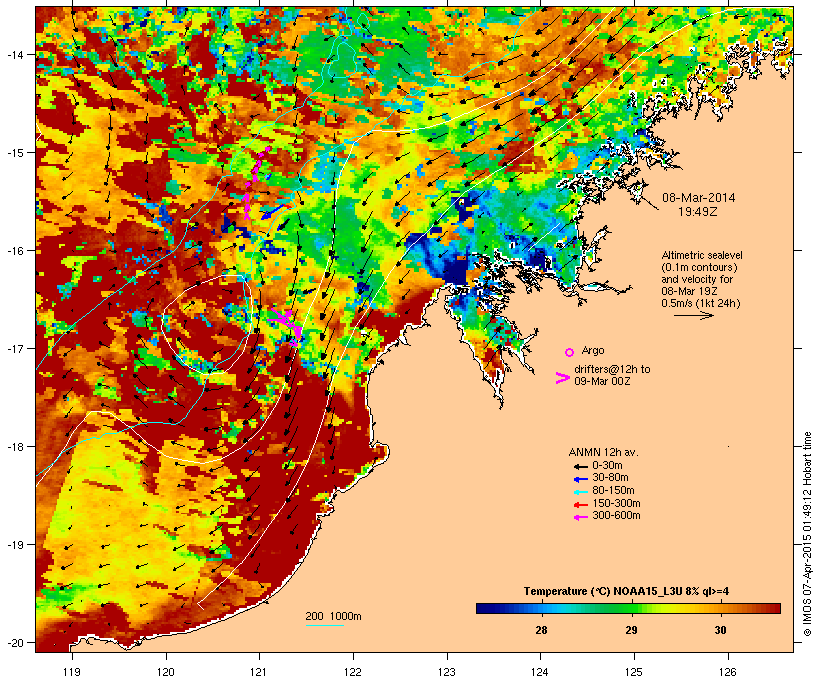The width and height of the screenshot is (820, 680).
Task: Click the -16 latitude axis label
Action: tap(16, 251)
